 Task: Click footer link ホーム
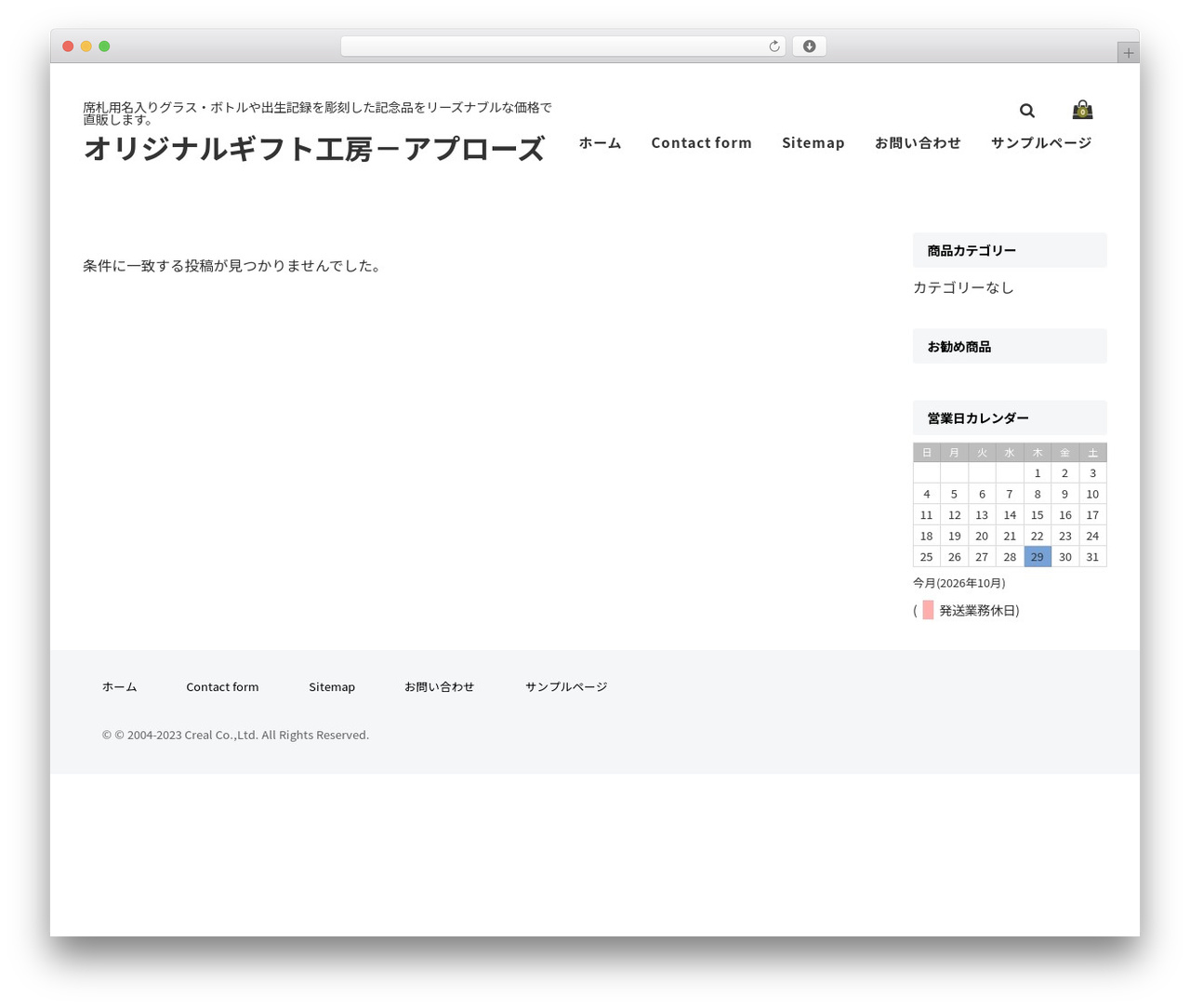click(119, 686)
